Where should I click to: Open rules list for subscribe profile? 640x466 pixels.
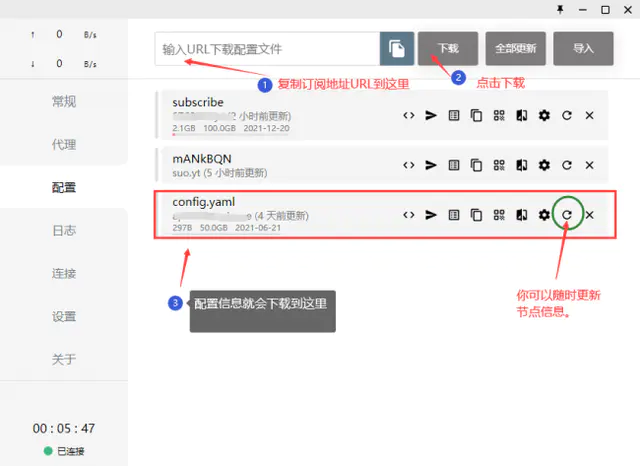[454, 116]
